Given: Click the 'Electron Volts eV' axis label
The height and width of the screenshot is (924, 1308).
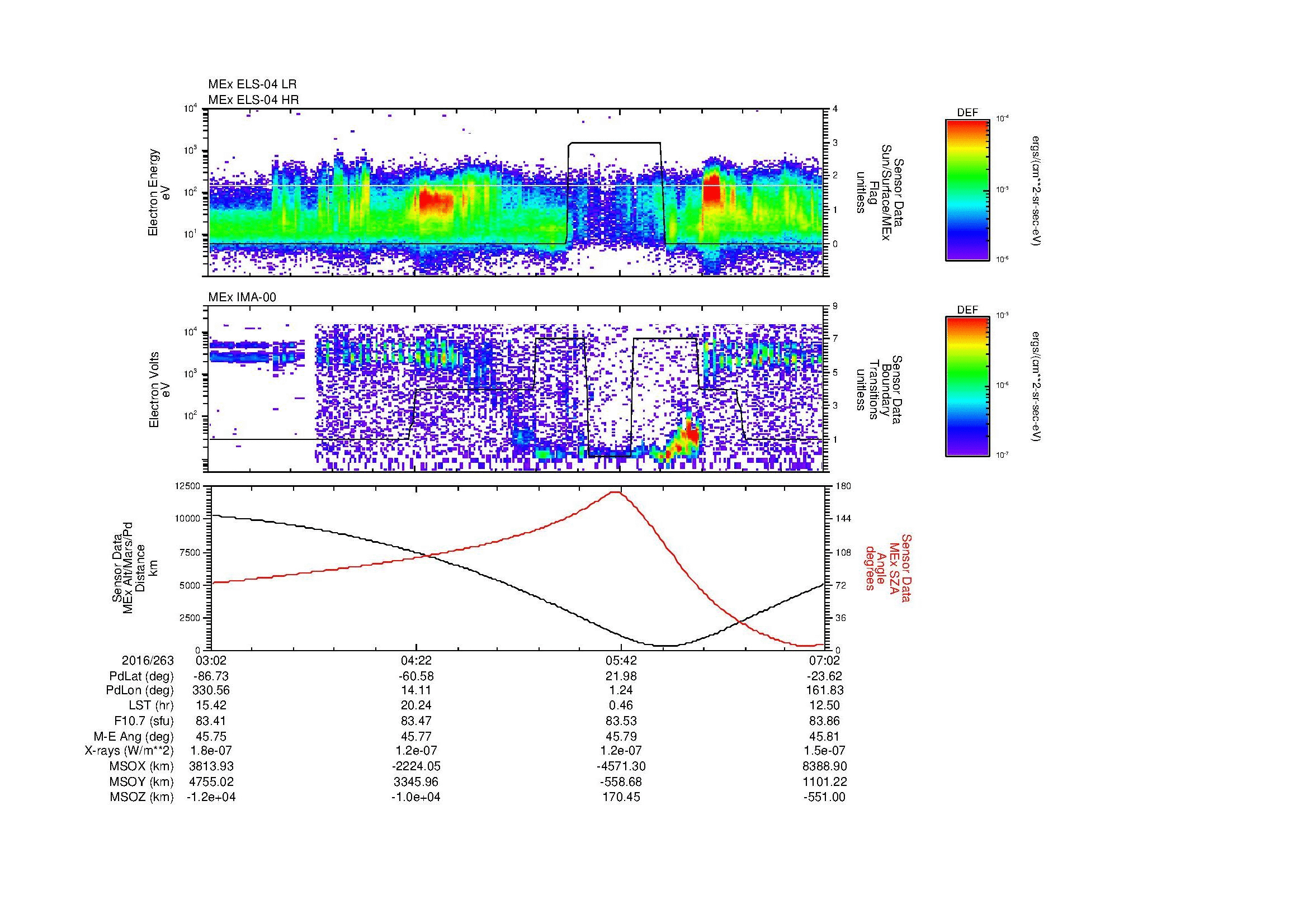Looking at the screenshot, I should coord(159,390).
